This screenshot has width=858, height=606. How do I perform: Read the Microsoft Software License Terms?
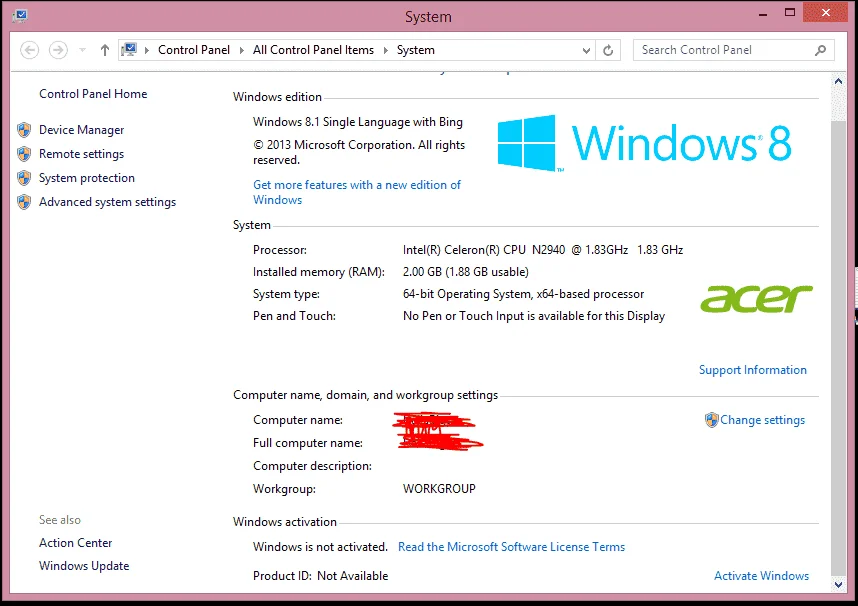point(511,547)
